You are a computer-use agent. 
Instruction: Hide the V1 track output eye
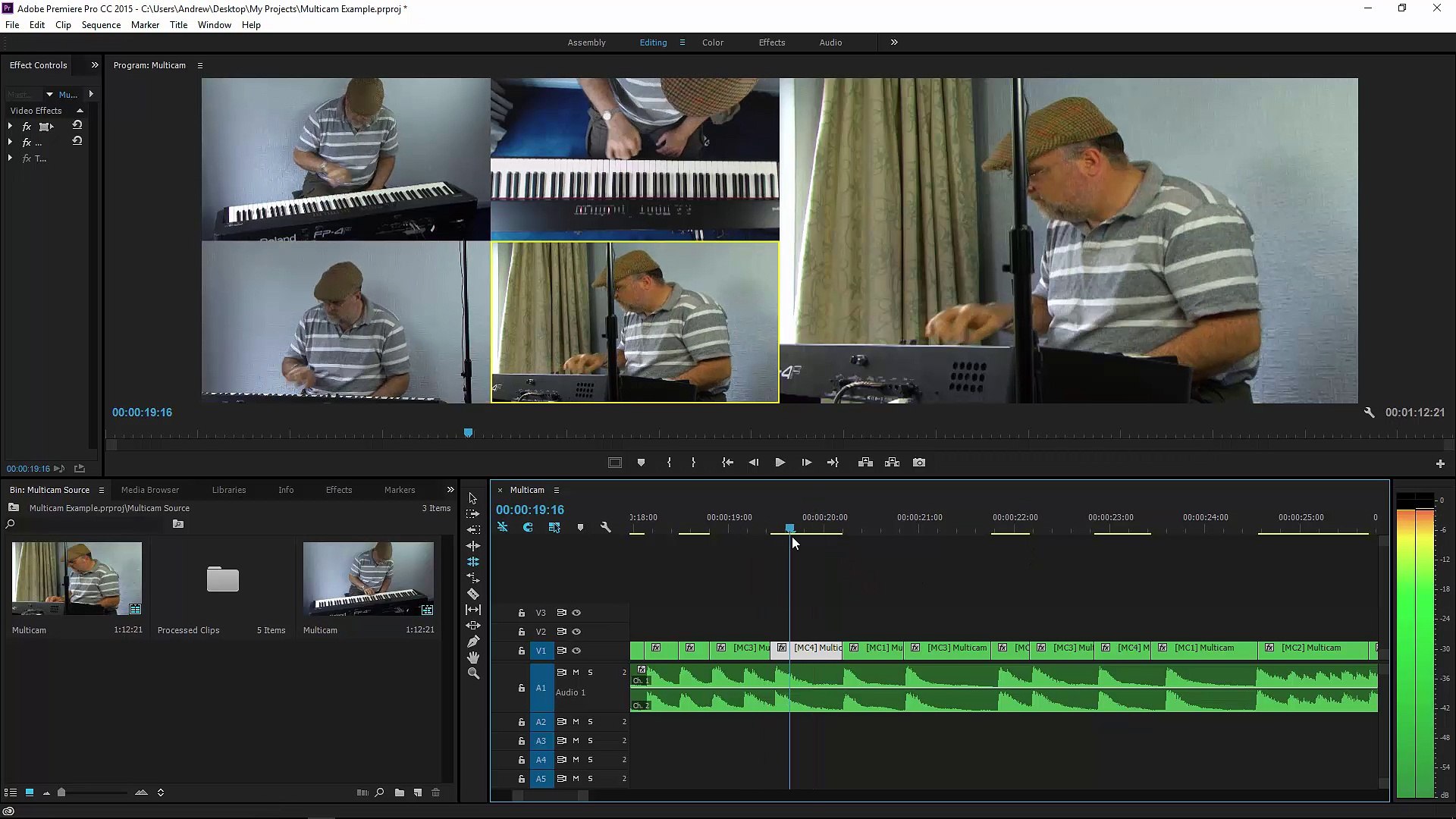[576, 651]
